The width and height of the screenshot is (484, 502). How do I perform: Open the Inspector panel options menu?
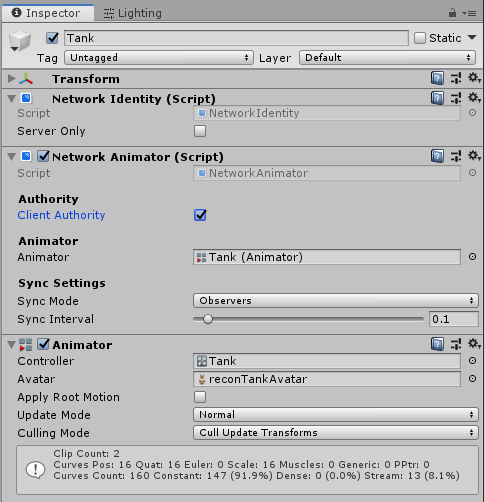click(x=469, y=13)
